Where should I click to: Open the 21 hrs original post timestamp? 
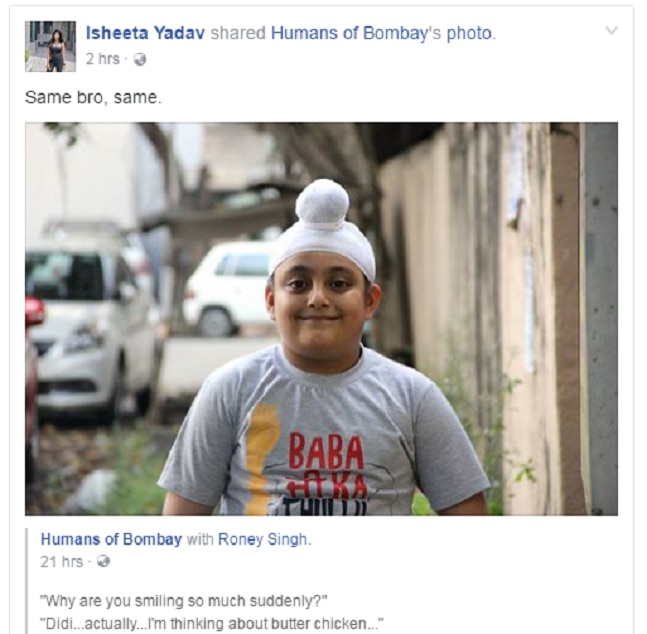click(61, 561)
